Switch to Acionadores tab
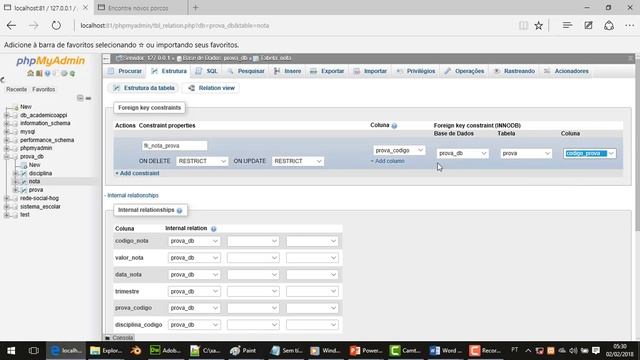The height and width of the screenshot is (360, 640). tap(567, 71)
